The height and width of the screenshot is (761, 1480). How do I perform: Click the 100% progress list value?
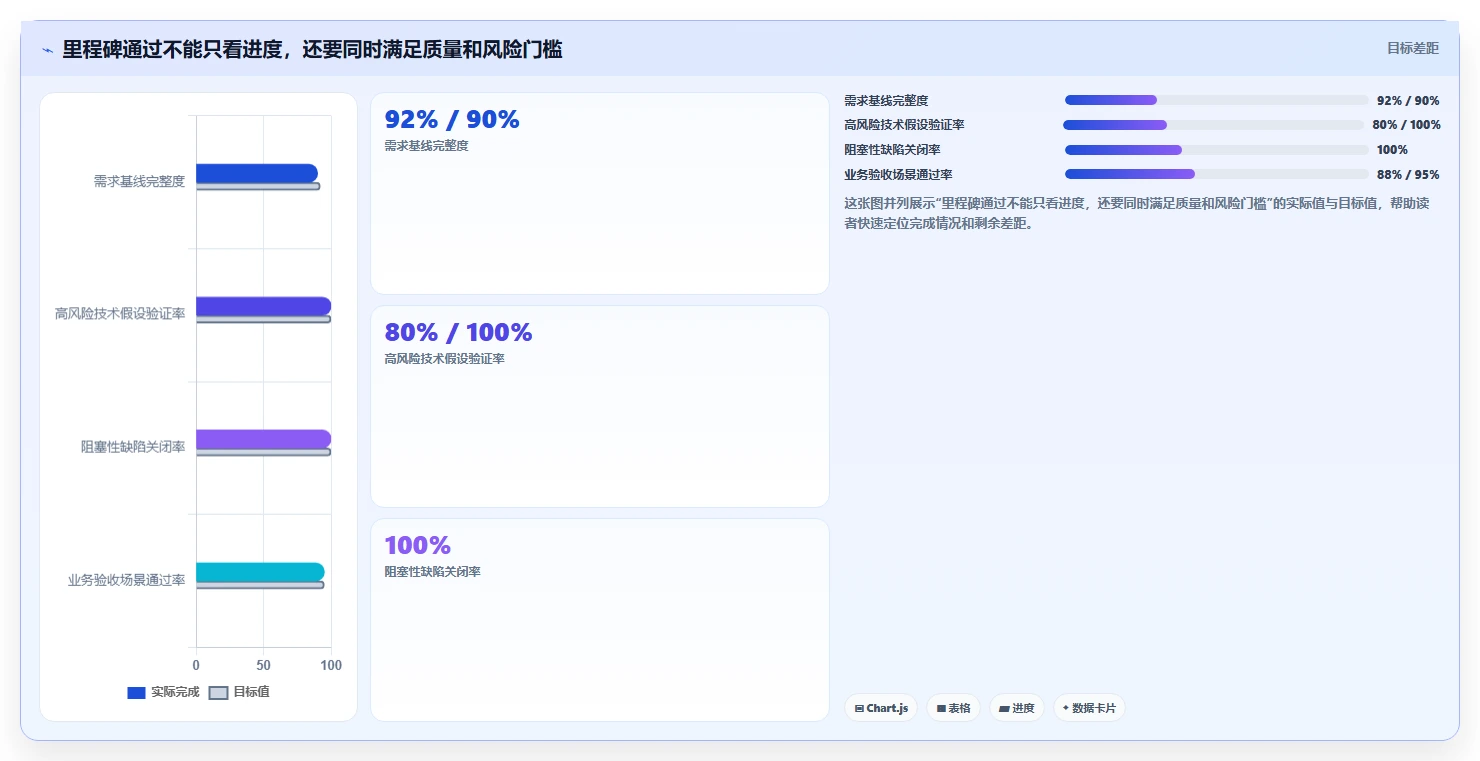[x=1392, y=150]
